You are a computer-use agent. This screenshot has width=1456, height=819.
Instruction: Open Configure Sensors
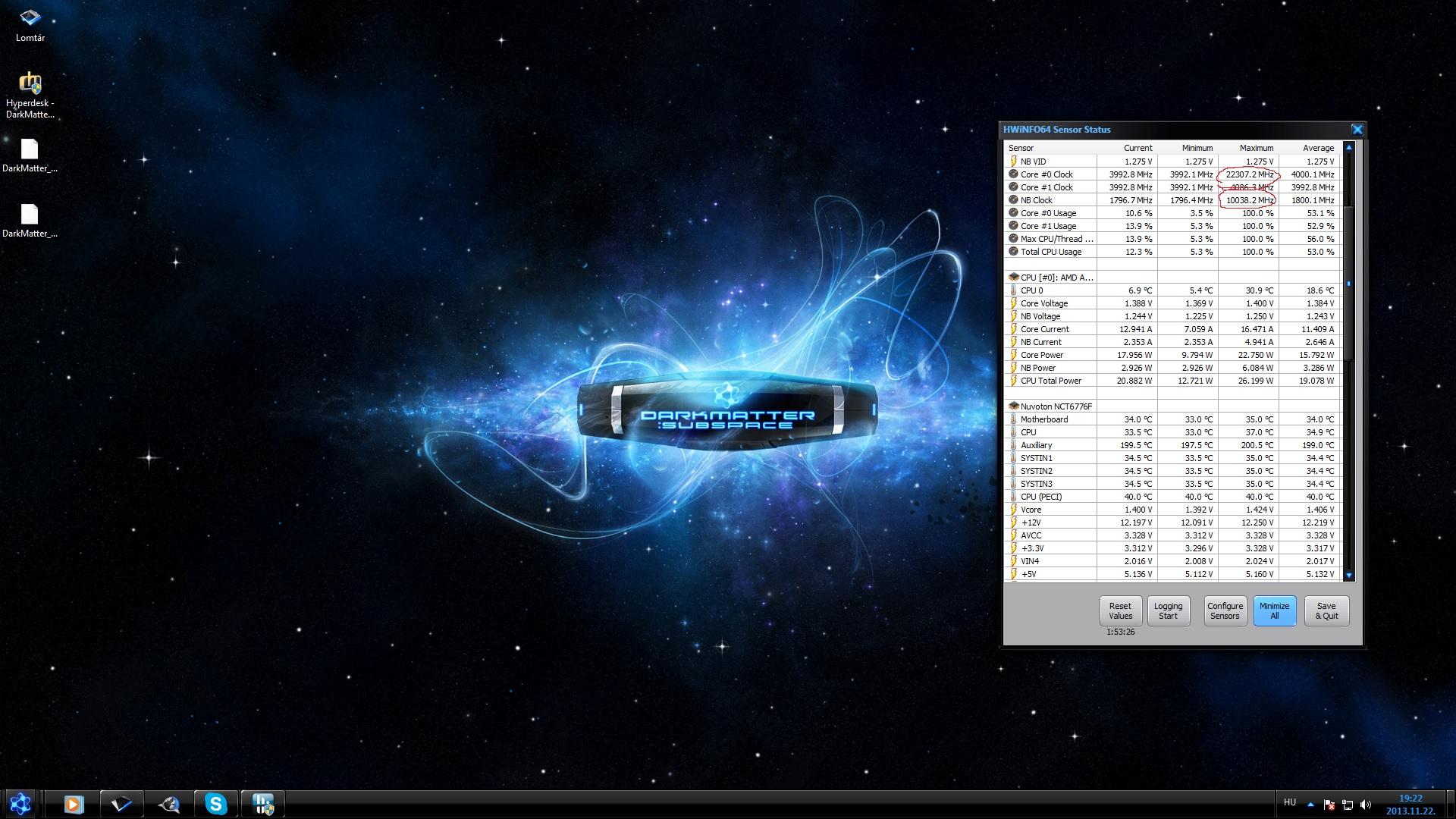(1225, 610)
